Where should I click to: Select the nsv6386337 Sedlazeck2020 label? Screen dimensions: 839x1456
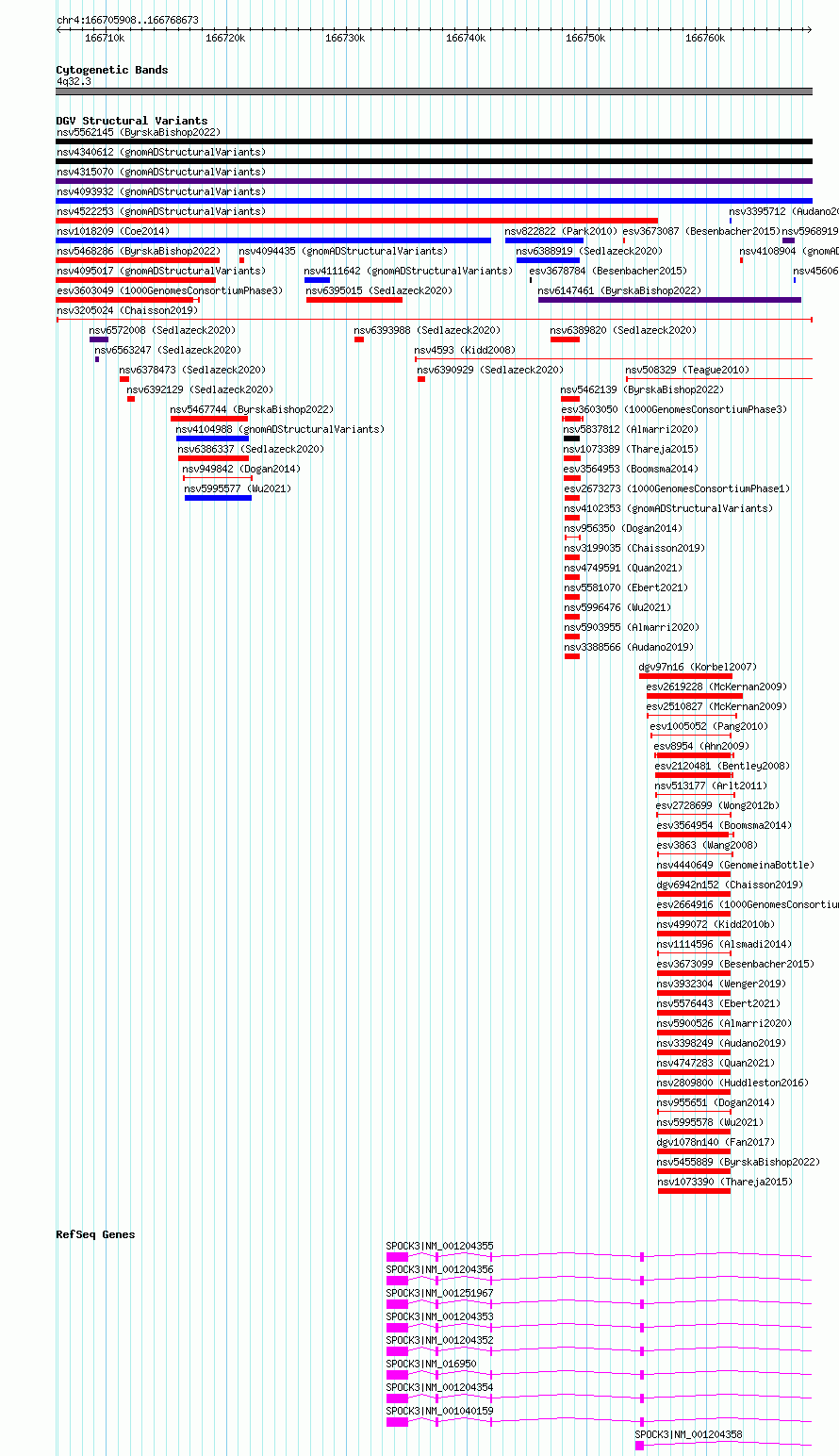pos(252,450)
